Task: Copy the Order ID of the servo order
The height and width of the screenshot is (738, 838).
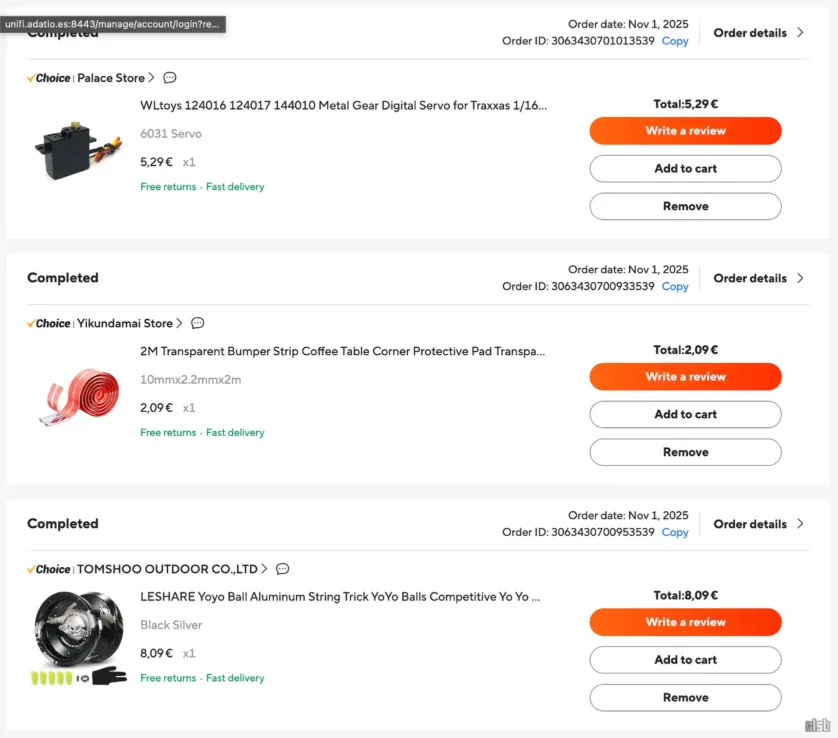Action: (x=674, y=41)
